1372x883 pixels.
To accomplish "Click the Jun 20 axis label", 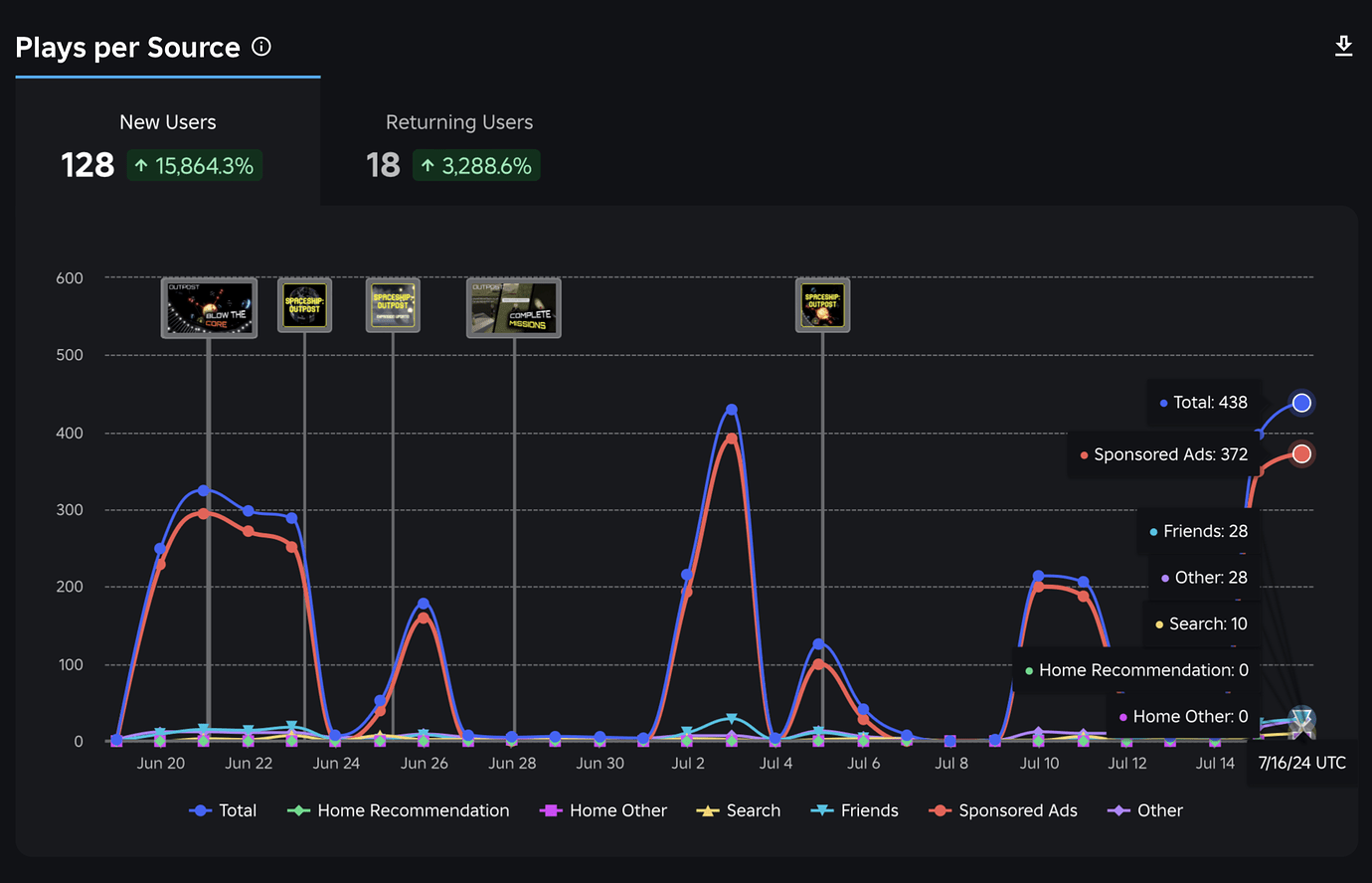I will point(161,764).
